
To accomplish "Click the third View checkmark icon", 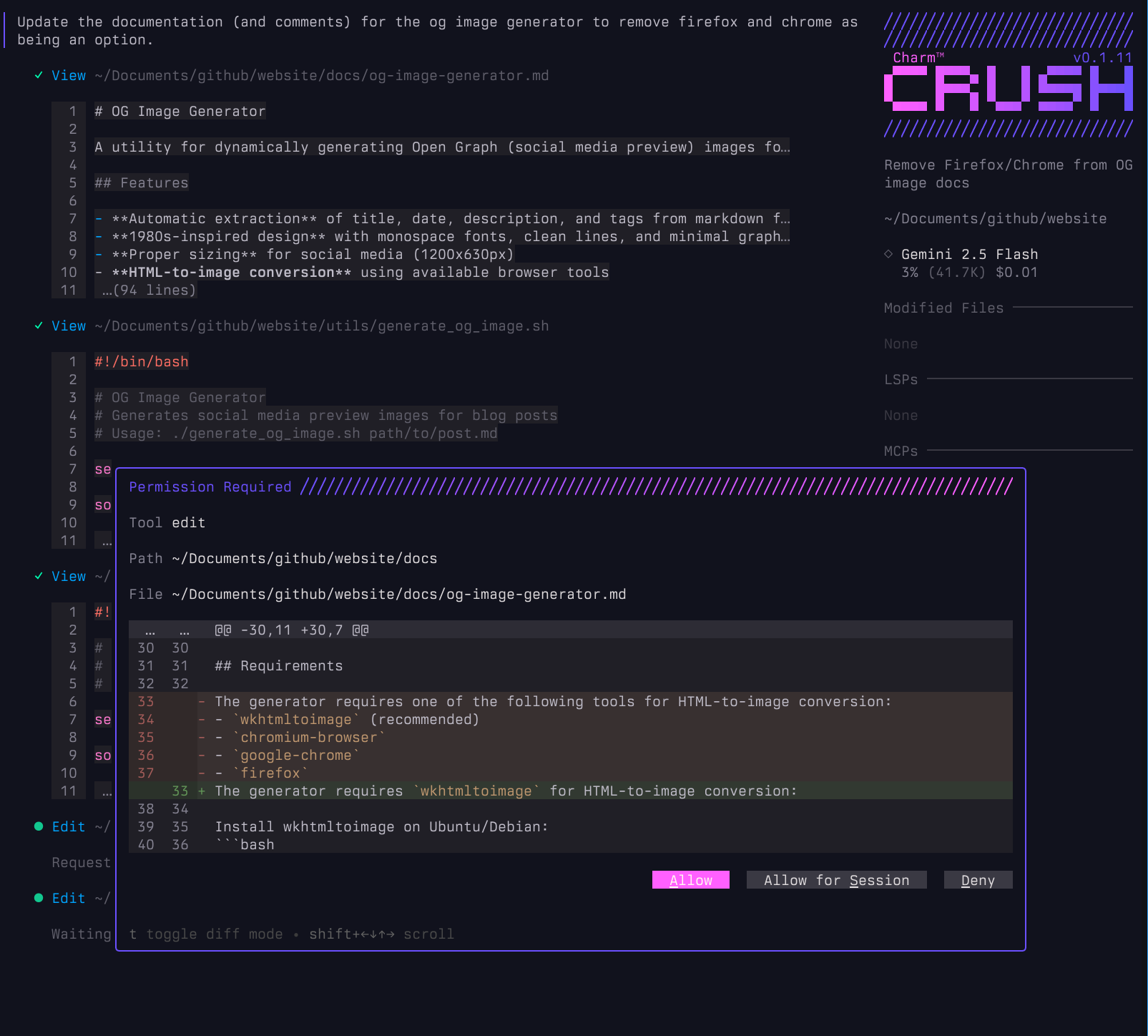I will [39, 576].
